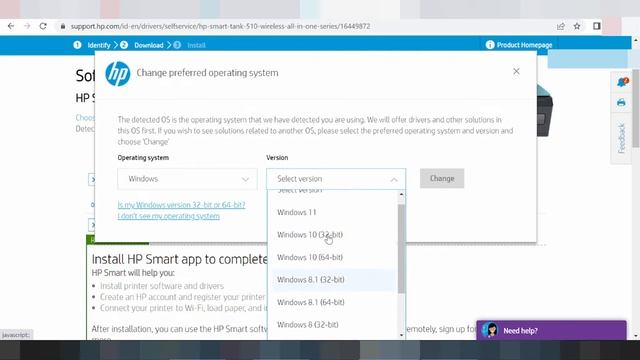The height and width of the screenshot is (360, 640).
Task: Bookmark this page with the star icon
Action: tap(577, 26)
